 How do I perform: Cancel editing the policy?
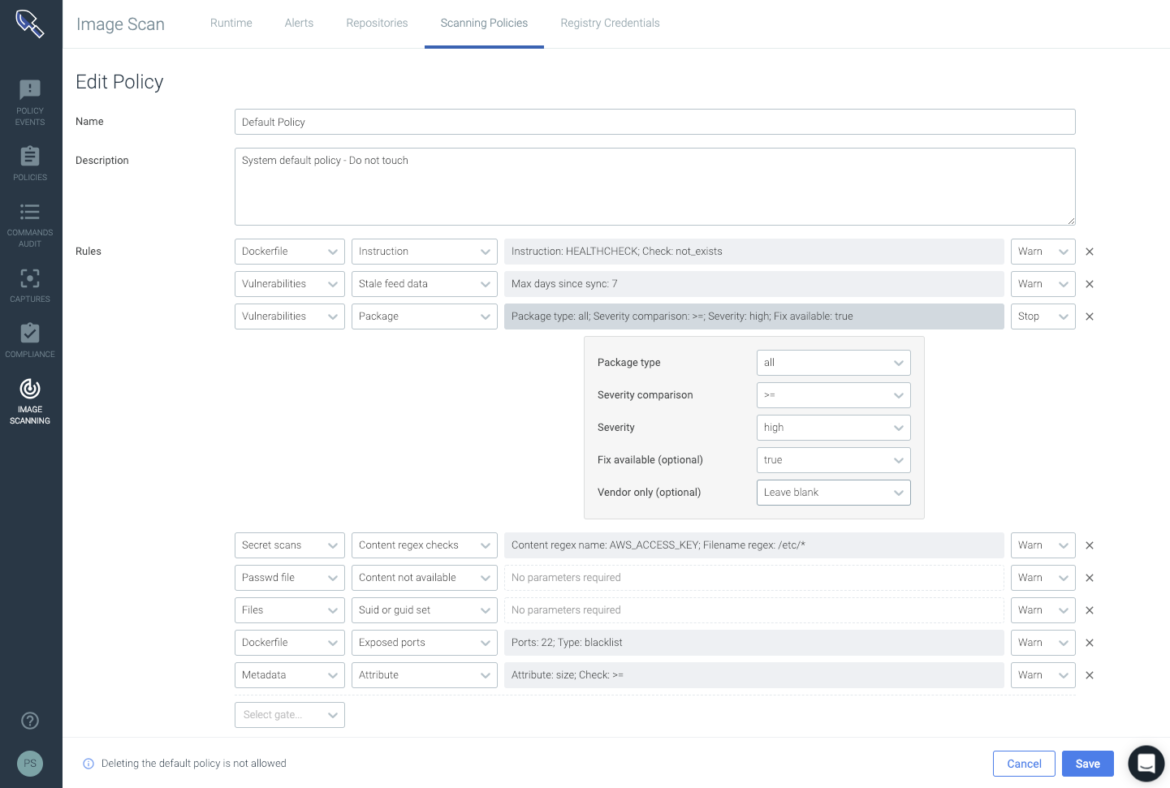pos(1024,763)
